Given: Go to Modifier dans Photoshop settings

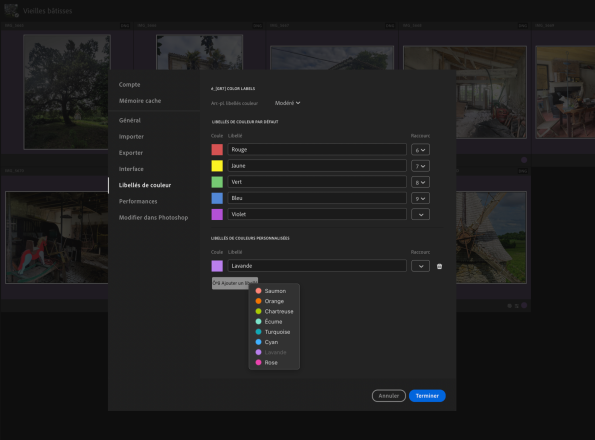Looking at the screenshot, I should point(153,218).
